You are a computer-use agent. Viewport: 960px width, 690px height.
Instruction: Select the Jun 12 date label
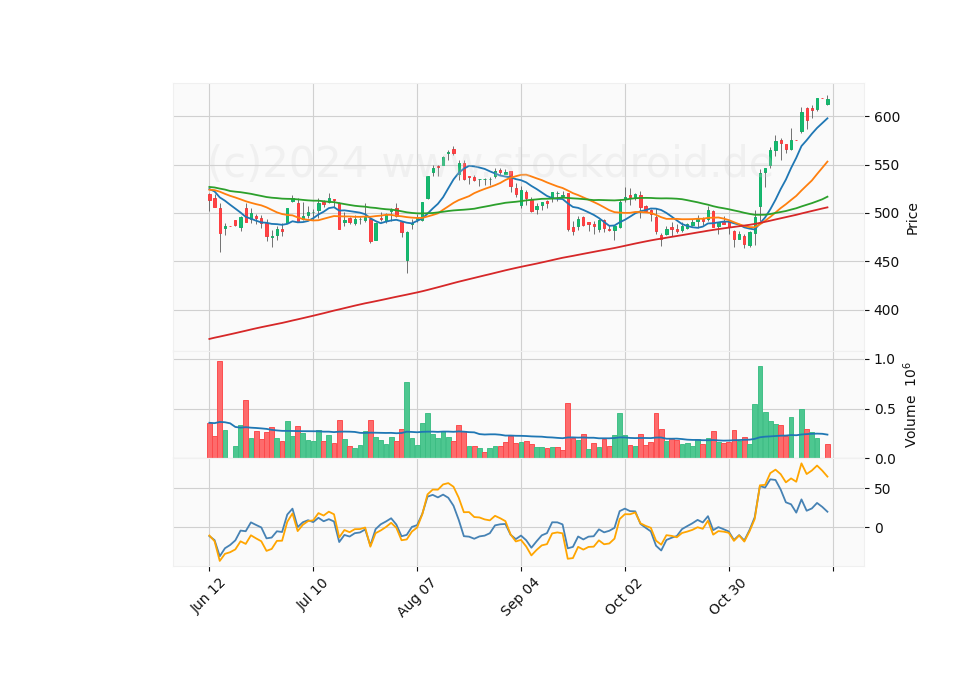208,596
